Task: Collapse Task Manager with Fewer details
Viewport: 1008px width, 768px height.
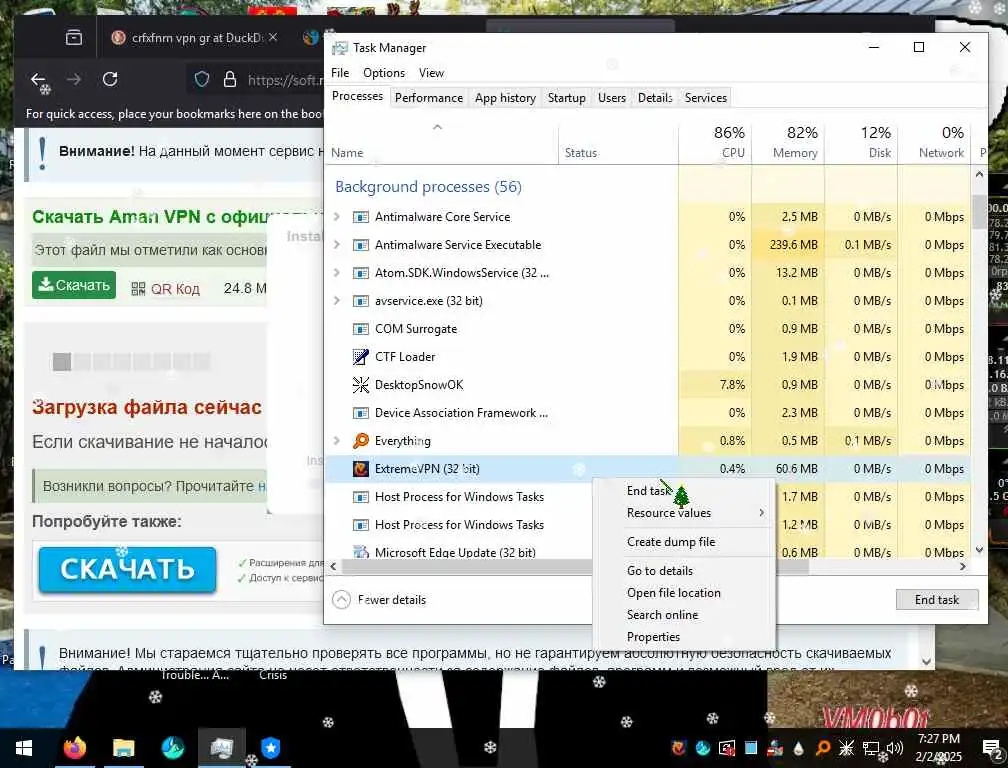Action: click(379, 600)
